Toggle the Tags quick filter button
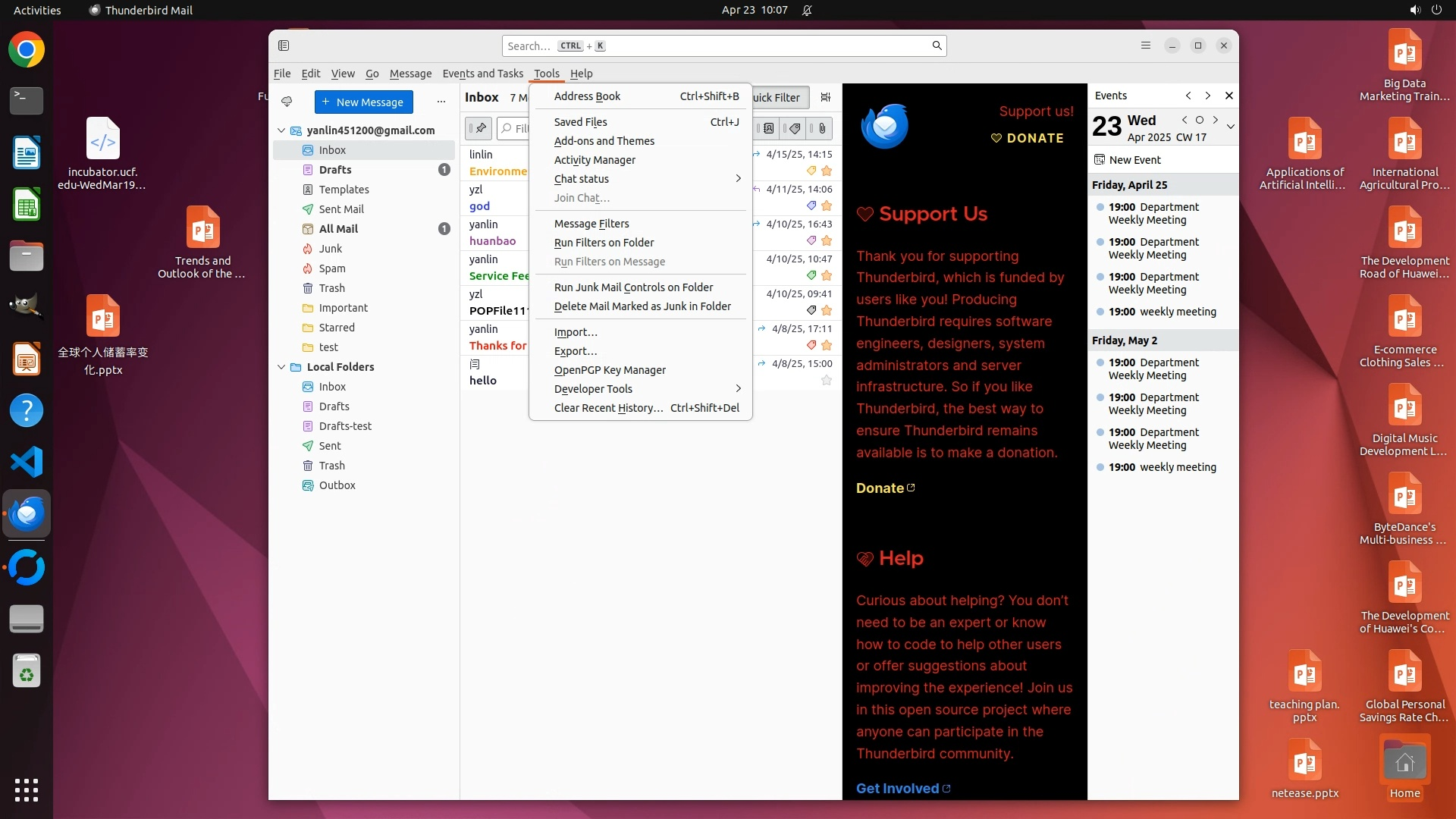Screen dimensions: 1456x819 794,128
